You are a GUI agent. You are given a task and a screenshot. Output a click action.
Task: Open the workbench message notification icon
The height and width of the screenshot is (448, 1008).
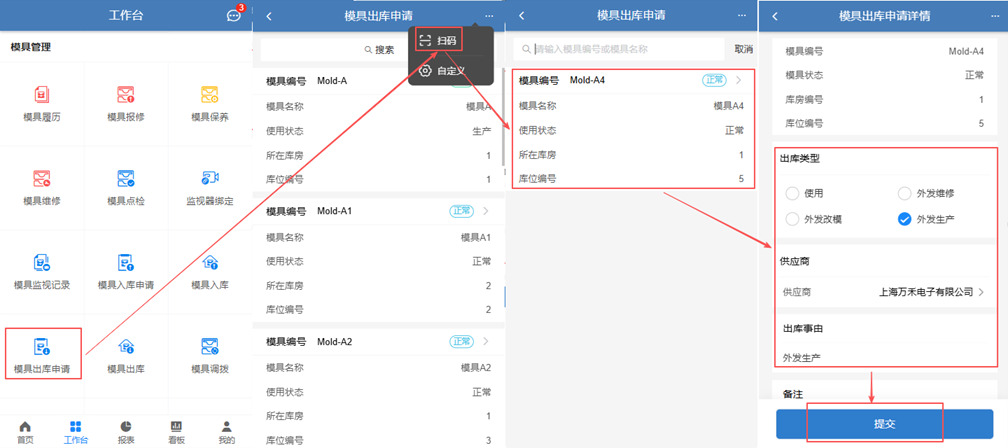point(234,16)
